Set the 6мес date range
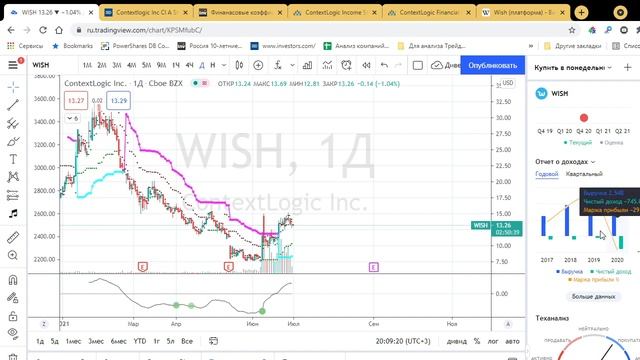640x360 pixels. point(118,341)
